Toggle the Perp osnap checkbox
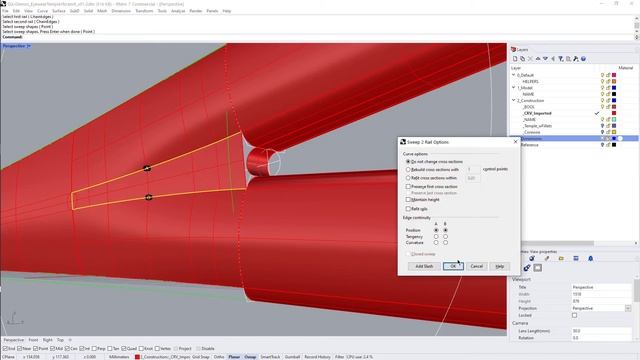Screen dimensions: 640x360 tap(94, 349)
